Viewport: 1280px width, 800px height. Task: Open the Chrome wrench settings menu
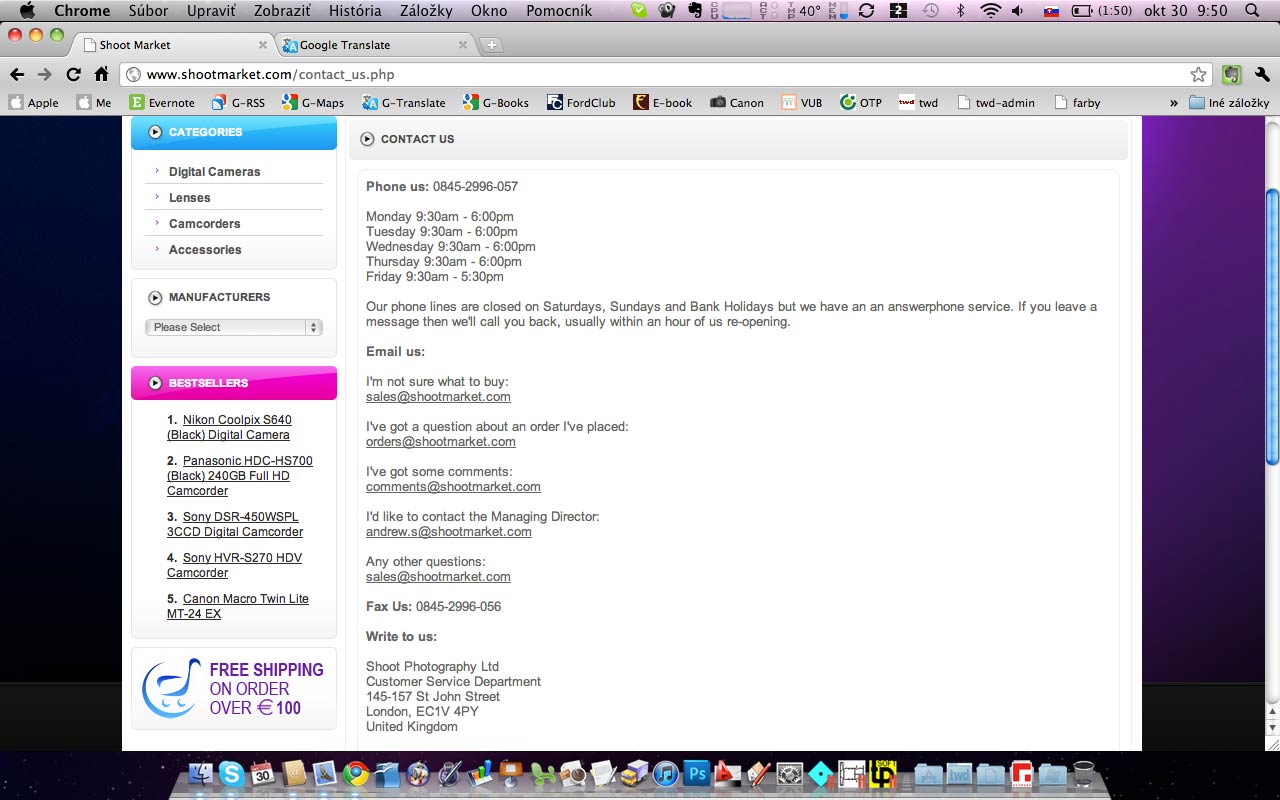pos(1262,74)
